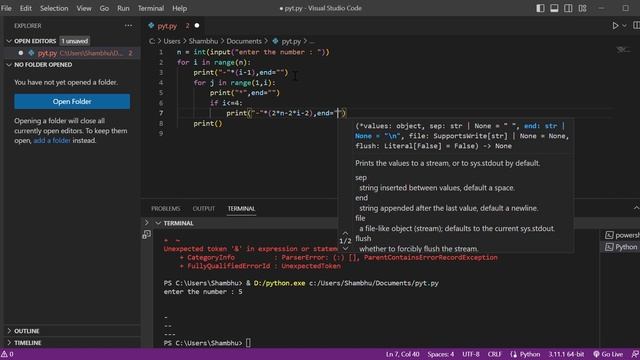Image resolution: width=640 pixels, height=360 pixels.
Task: Click terminal gutter icon below chevron
Action: [x=147, y=235]
